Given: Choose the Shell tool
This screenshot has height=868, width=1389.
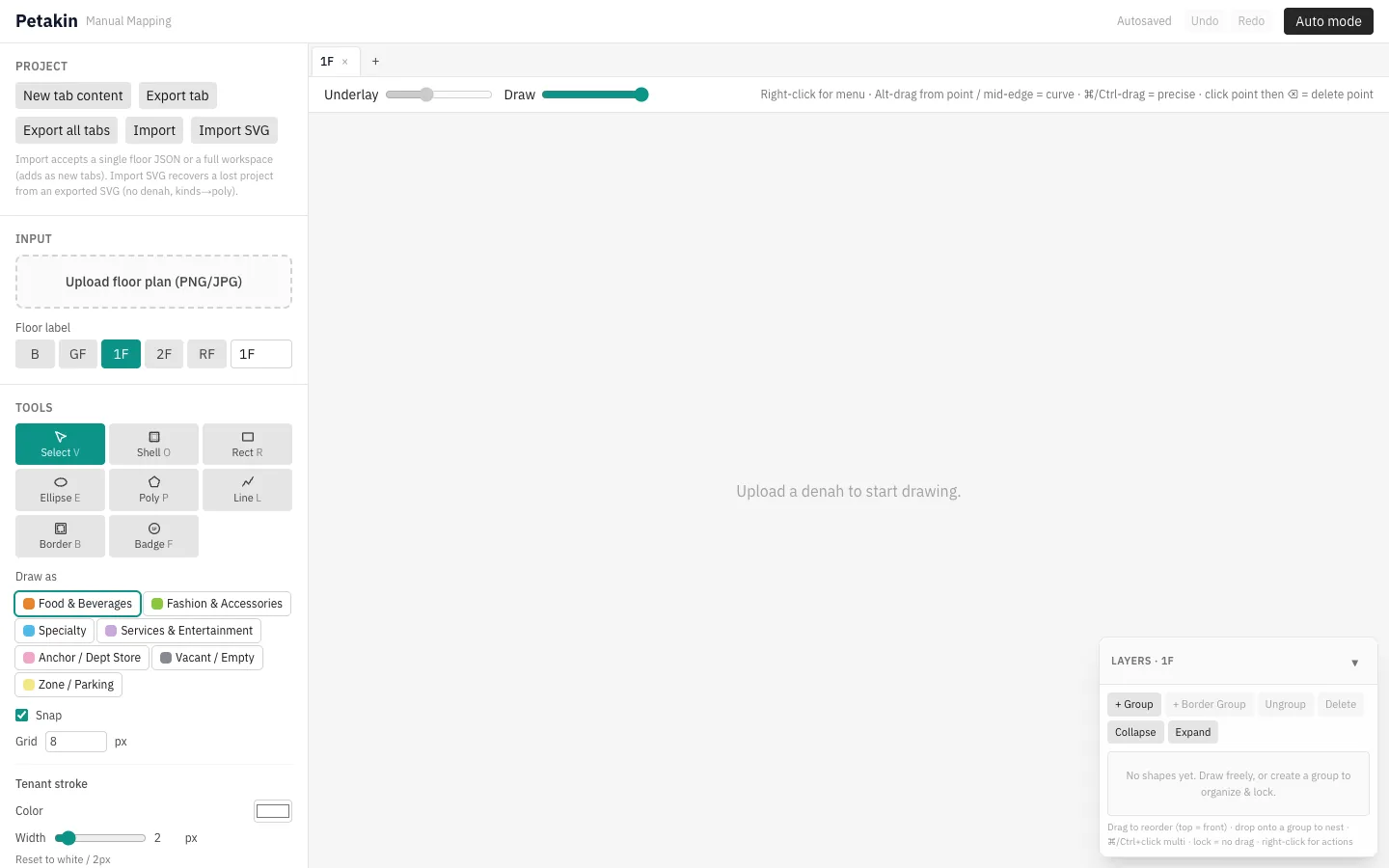Looking at the screenshot, I should pos(153,444).
